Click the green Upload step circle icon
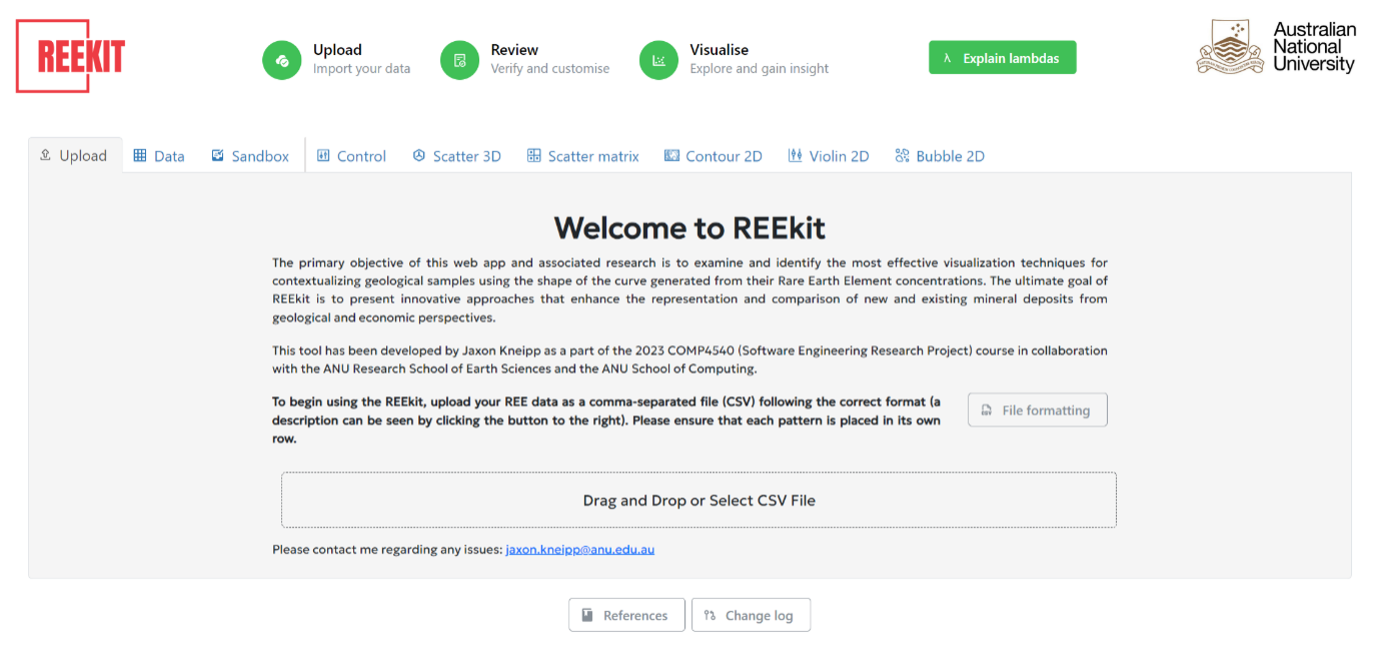This screenshot has height=656, width=1381. (x=282, y=60)
